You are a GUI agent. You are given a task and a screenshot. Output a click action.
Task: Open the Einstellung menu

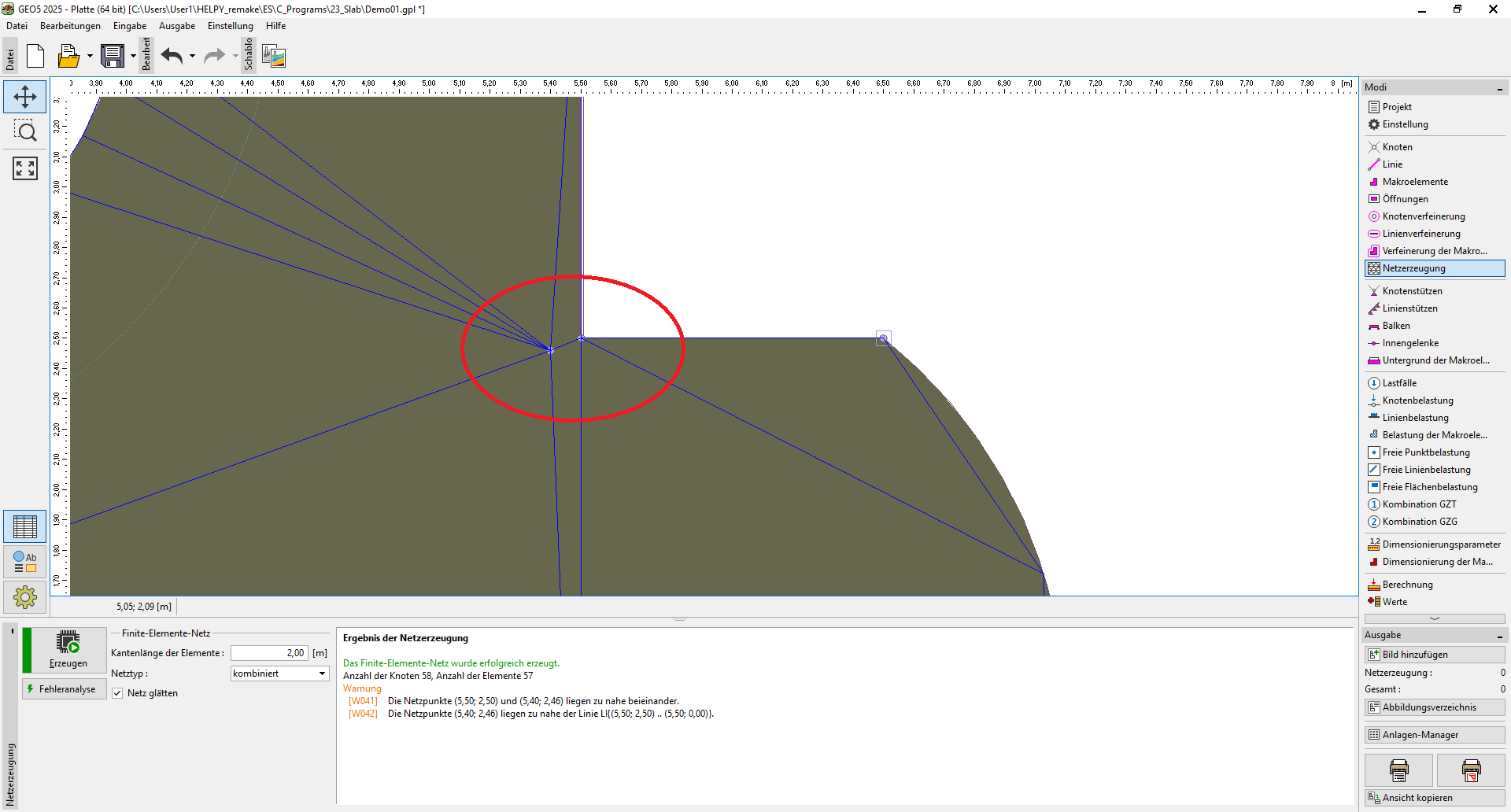coord(230,26)
